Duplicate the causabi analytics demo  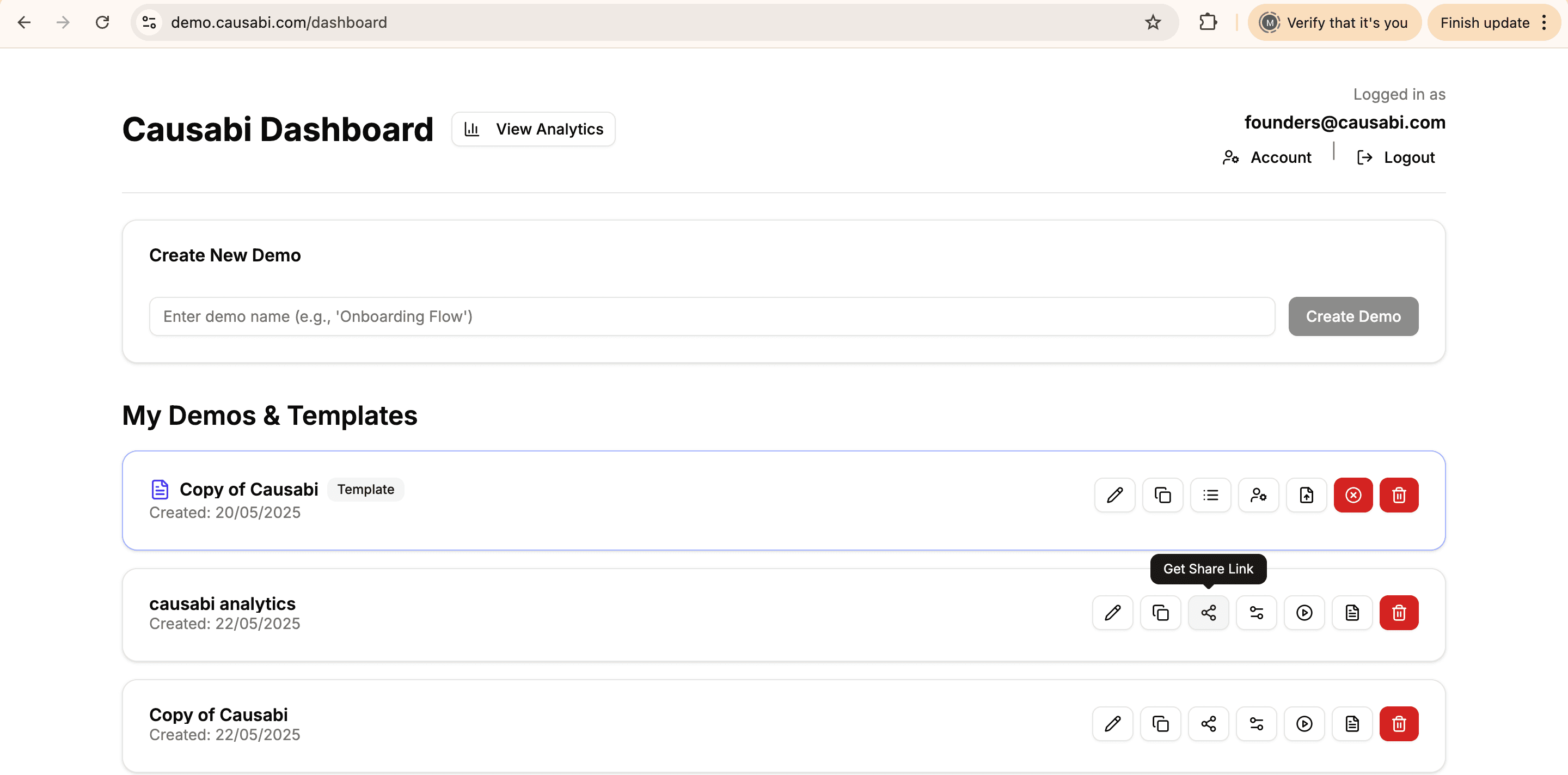pos(1161,613)
